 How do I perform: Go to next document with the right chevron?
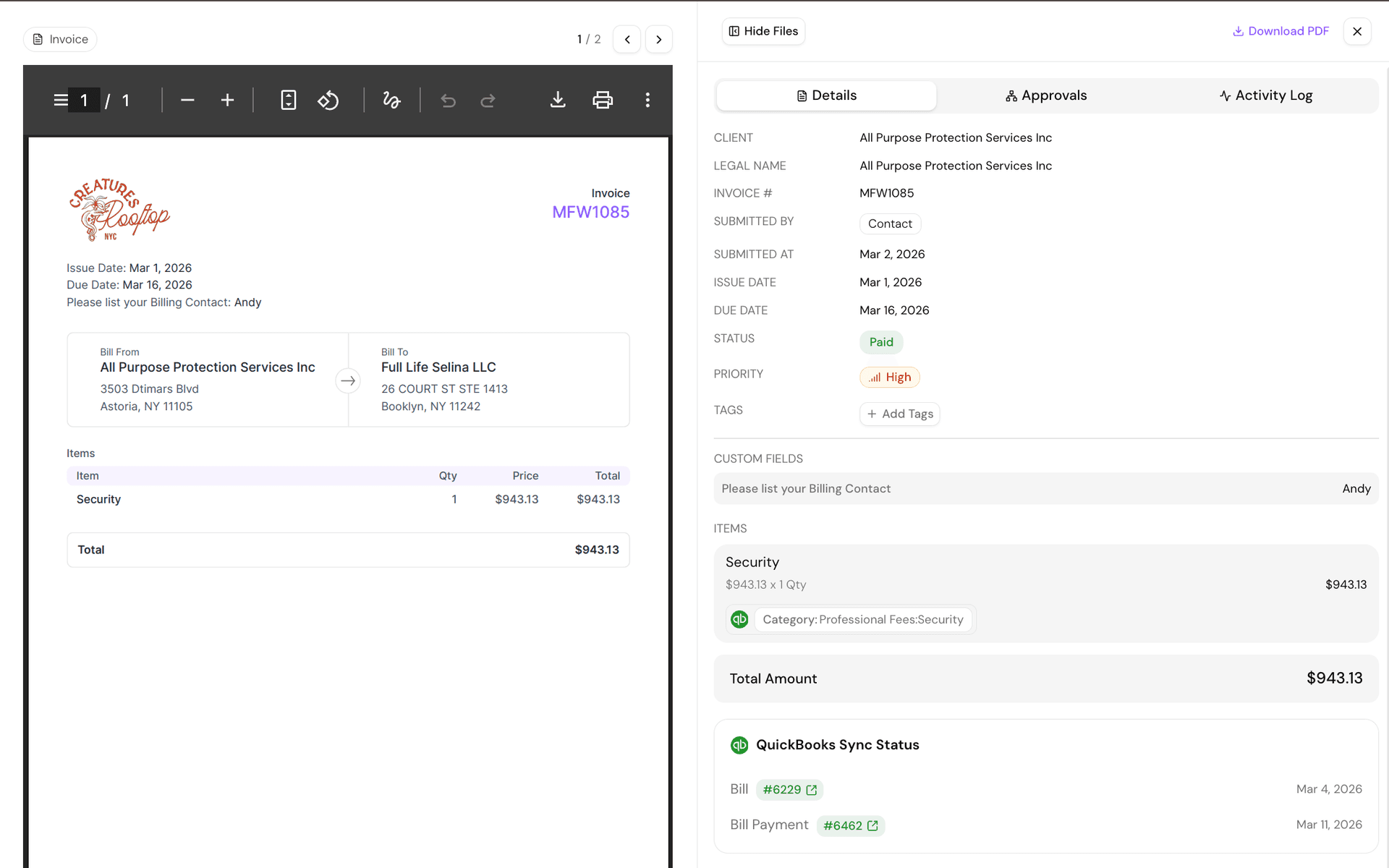pos(658,39)
